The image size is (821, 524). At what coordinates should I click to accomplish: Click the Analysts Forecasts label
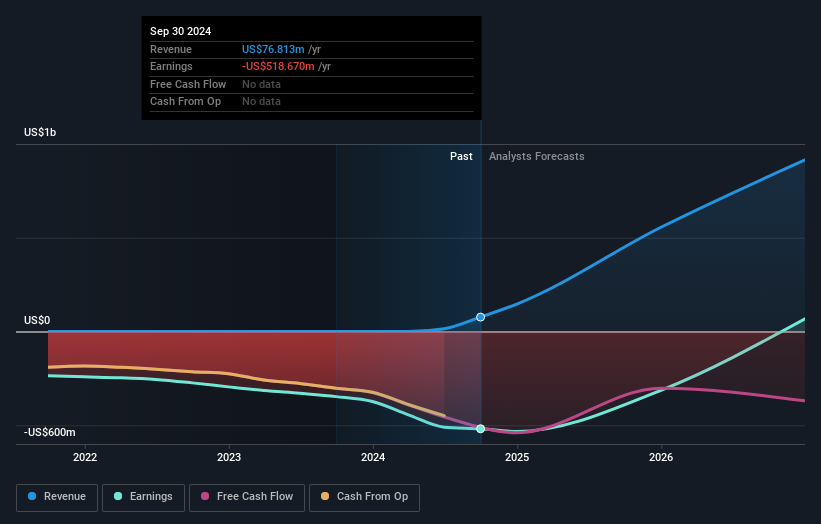537,156
